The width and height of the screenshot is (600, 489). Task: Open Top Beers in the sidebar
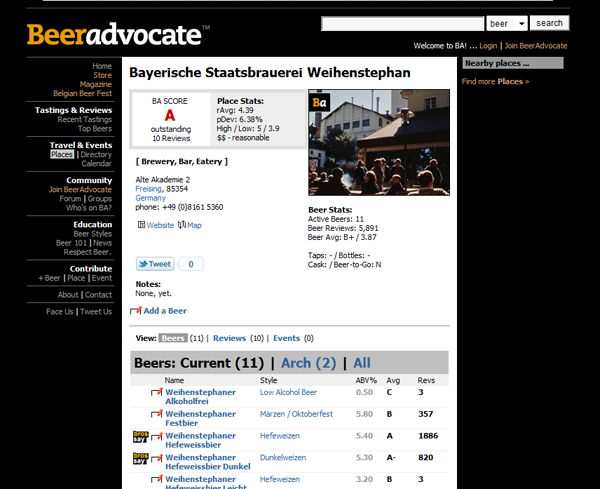pyautogui.click(x=95, y=129)
